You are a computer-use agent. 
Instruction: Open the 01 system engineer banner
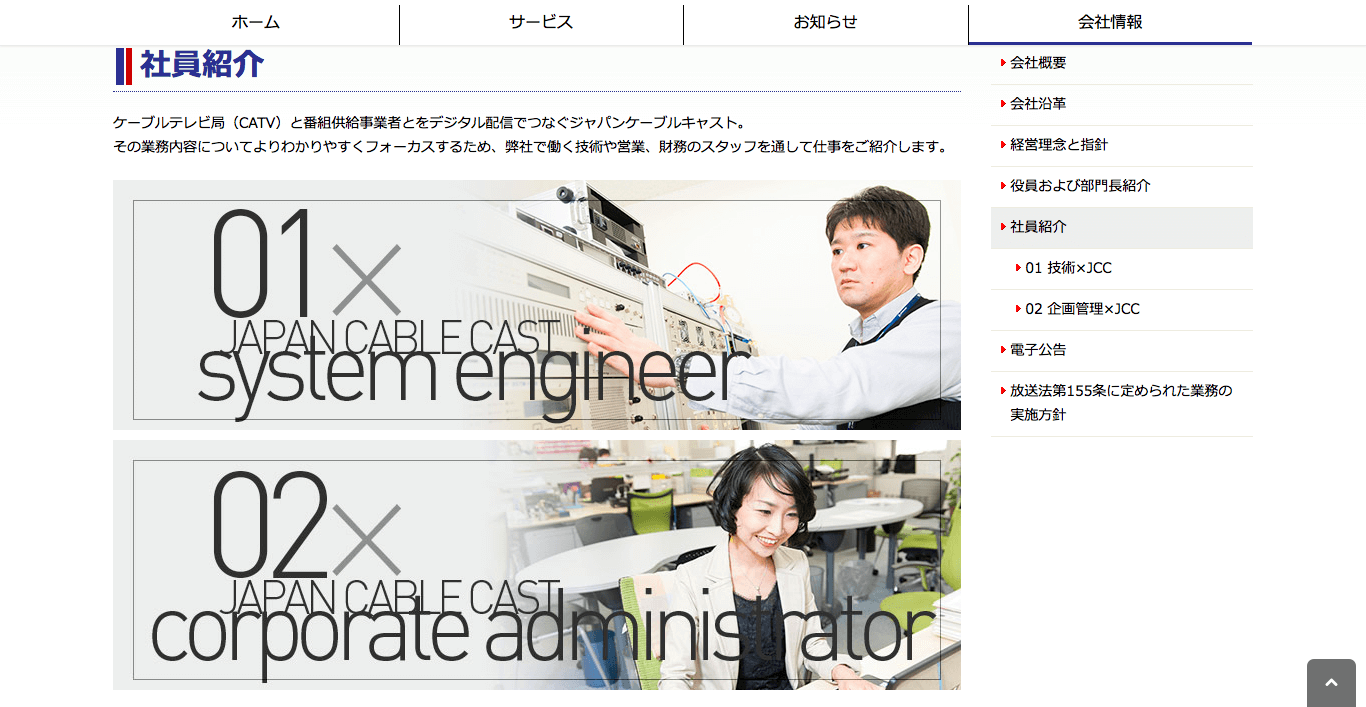pyautogui.click(x=537, y=305)
